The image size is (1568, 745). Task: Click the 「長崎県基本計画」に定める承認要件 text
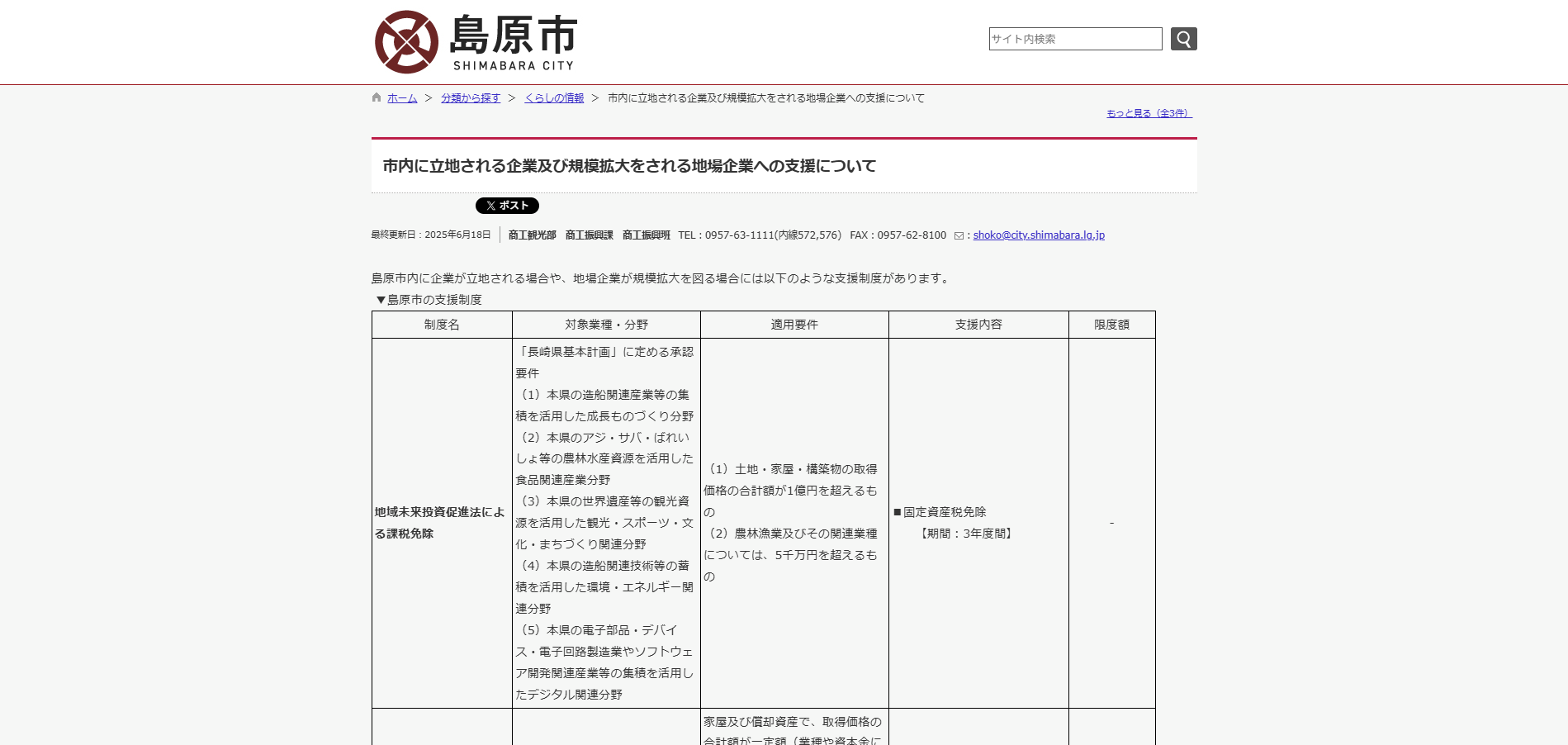tap(604, 363)
